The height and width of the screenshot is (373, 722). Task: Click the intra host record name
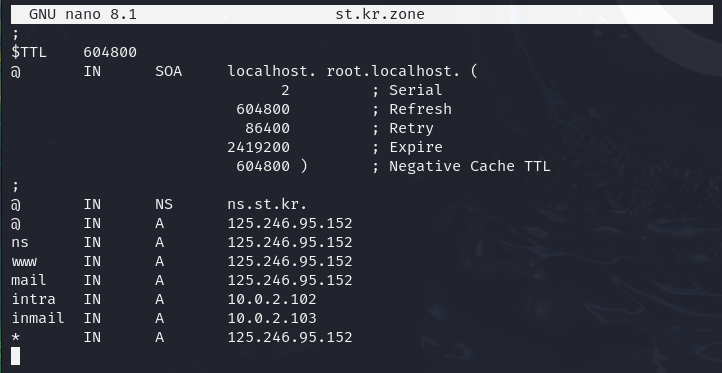coord(33,299)
